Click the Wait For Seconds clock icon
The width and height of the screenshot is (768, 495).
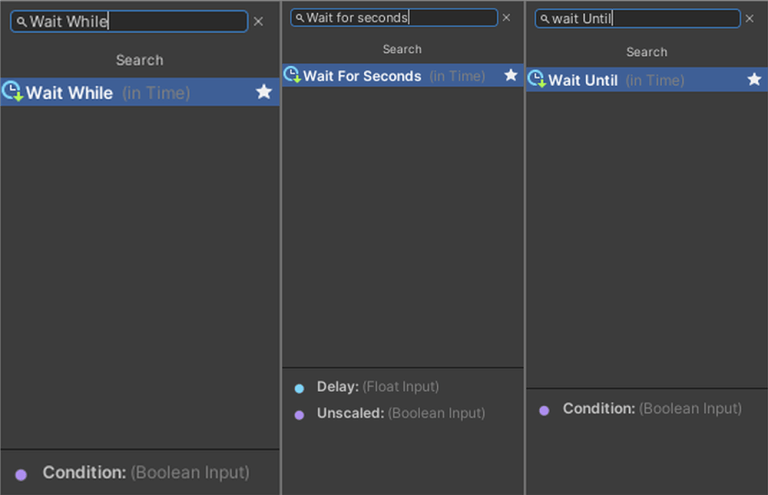click(292, 75)
